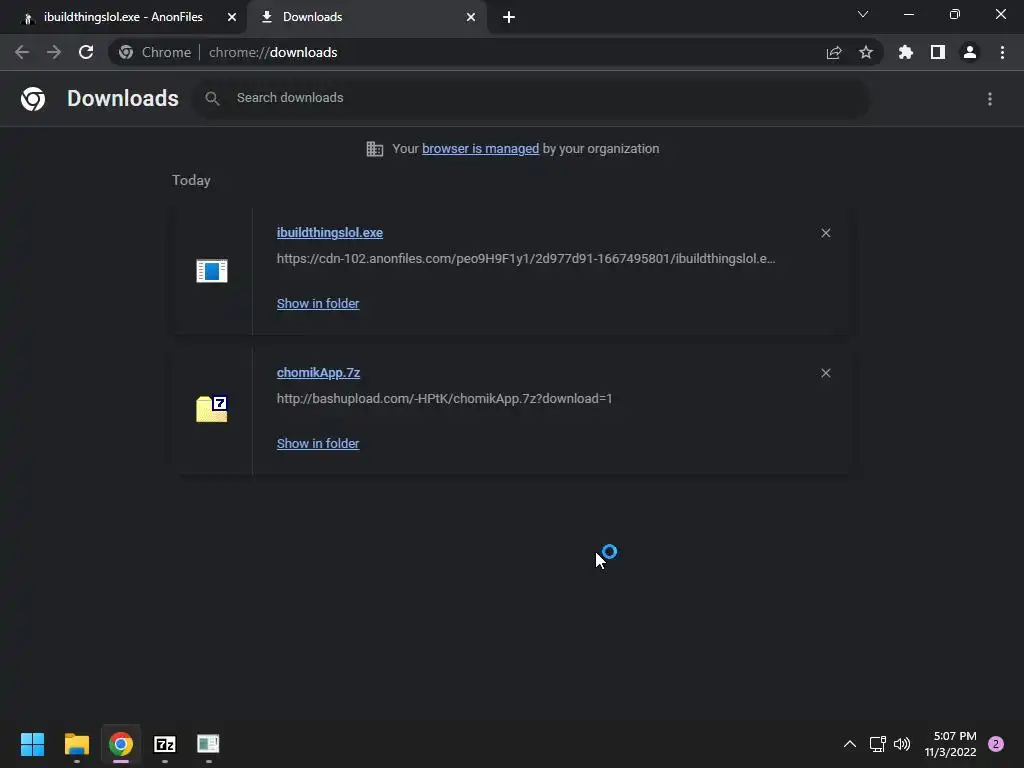Click the network tray icon
1024x768 pixels.
[878, 744]
